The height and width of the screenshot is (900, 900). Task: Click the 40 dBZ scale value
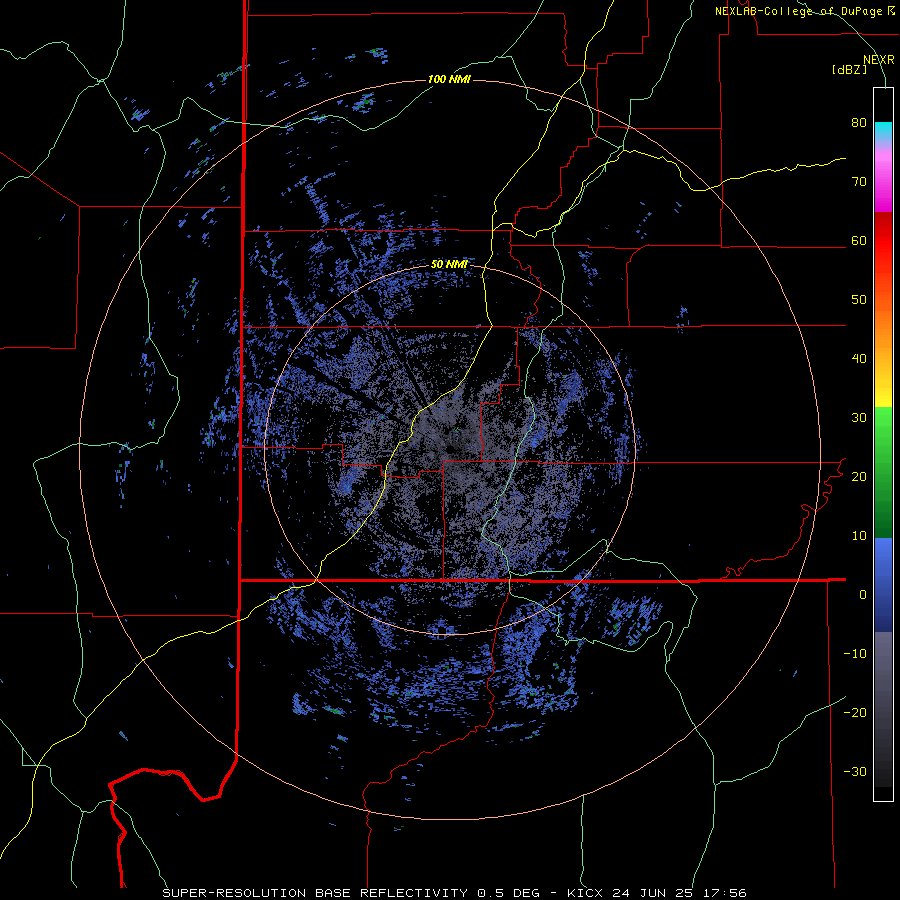(x=859, y=358)
